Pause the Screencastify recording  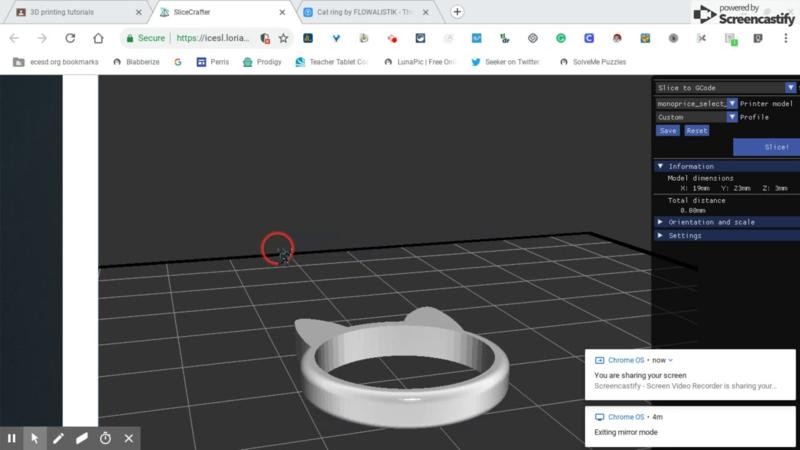click(x=12, y=438)
